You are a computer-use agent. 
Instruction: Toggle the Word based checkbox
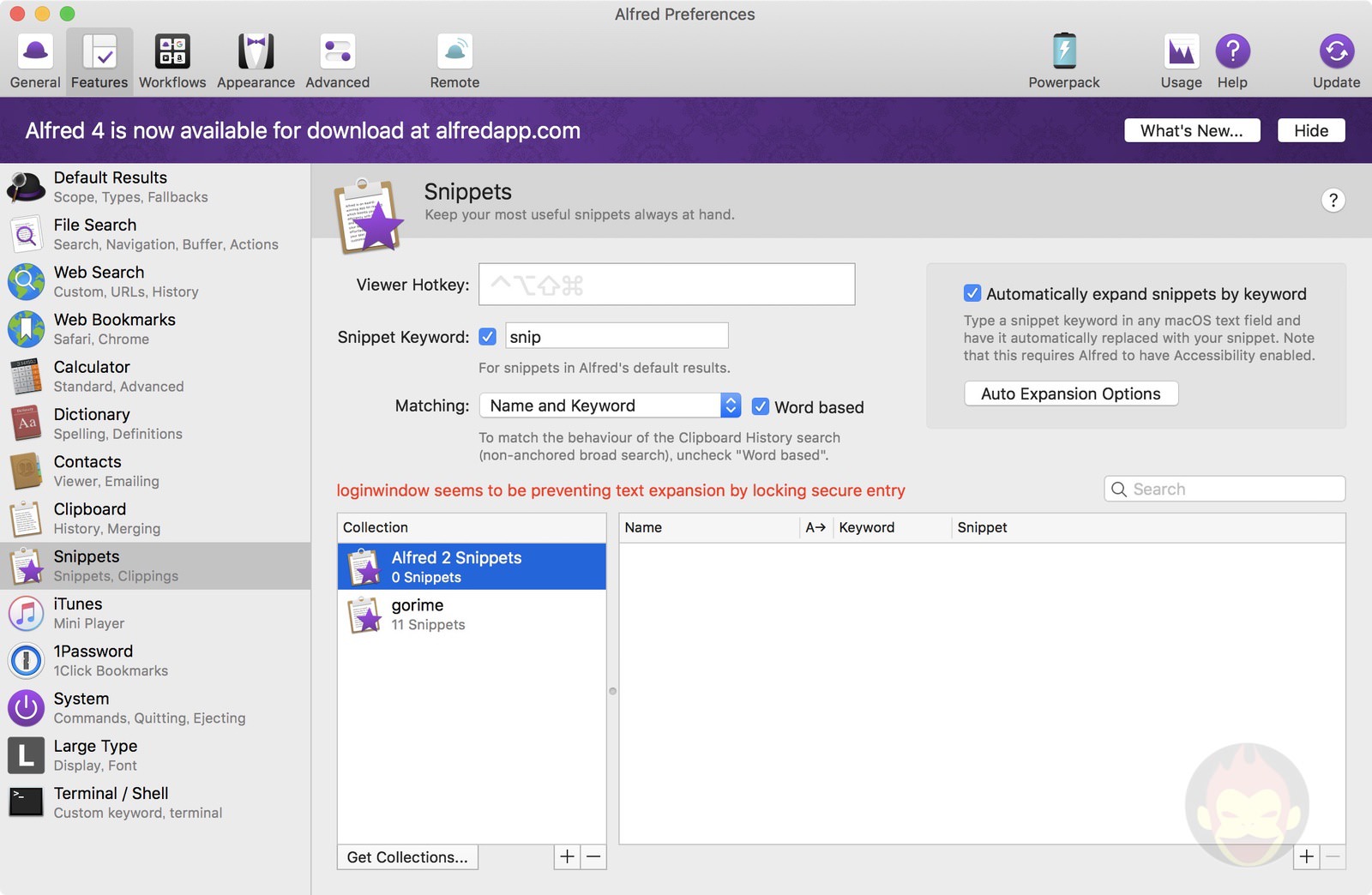pos(761,406)
